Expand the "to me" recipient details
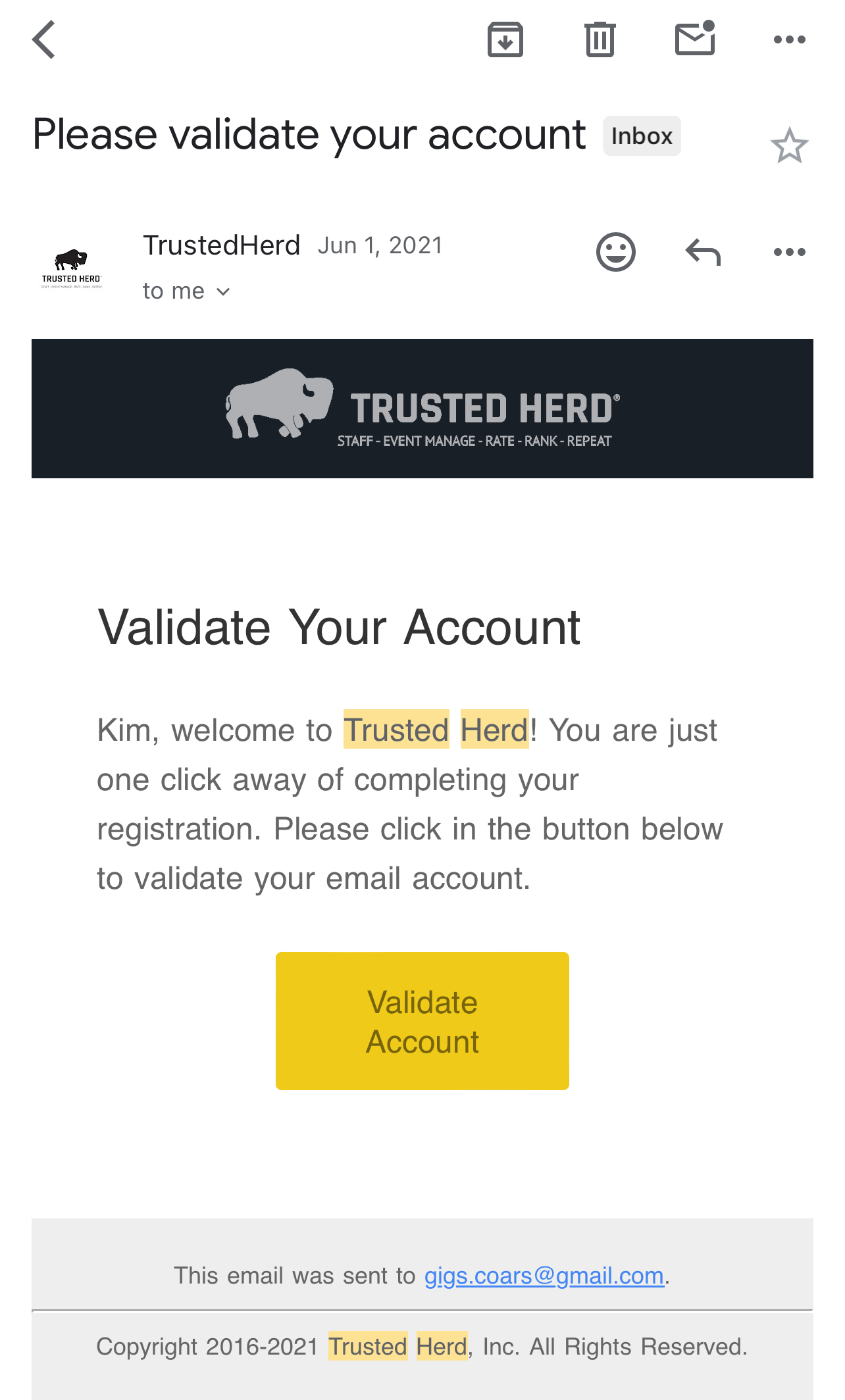Viewport: 845px width, 1400px height. 186,291
